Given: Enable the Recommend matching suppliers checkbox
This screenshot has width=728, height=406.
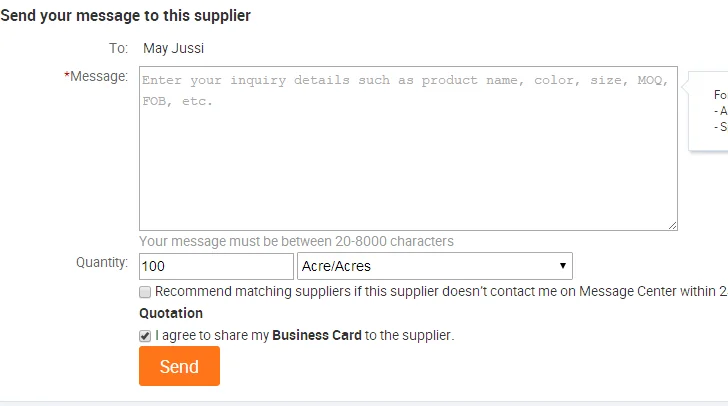Looking at the screenshot, I should click(x=146, y=292).
